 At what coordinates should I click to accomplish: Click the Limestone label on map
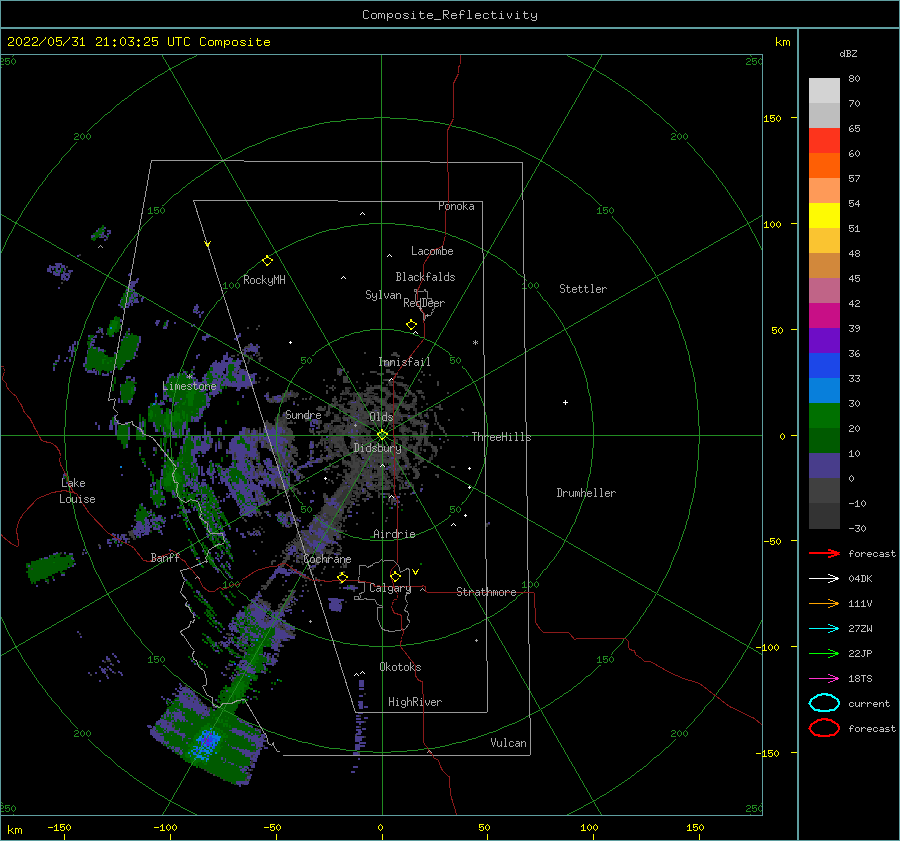click(x=189, y=386)
